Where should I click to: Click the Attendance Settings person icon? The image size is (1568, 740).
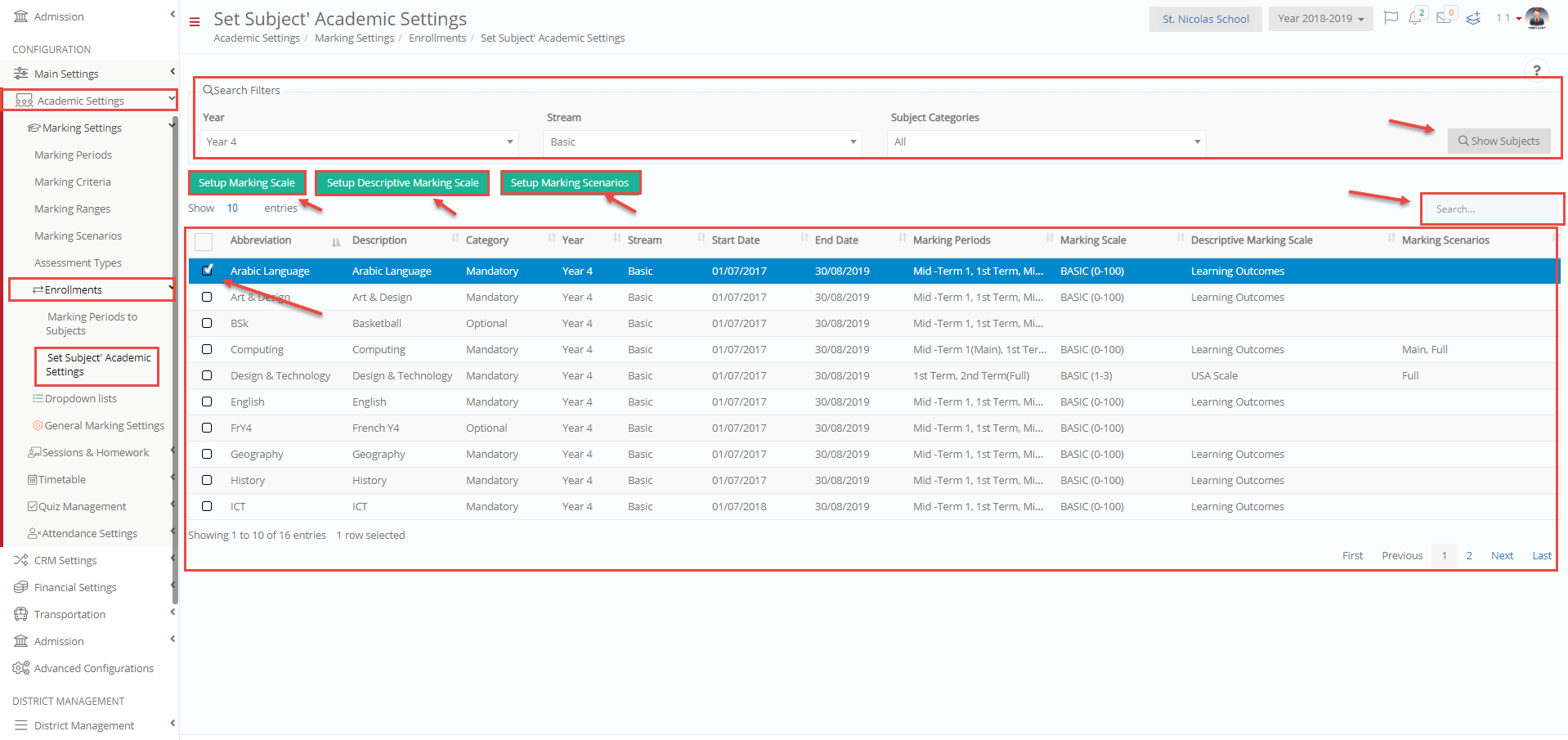(34, 533)
